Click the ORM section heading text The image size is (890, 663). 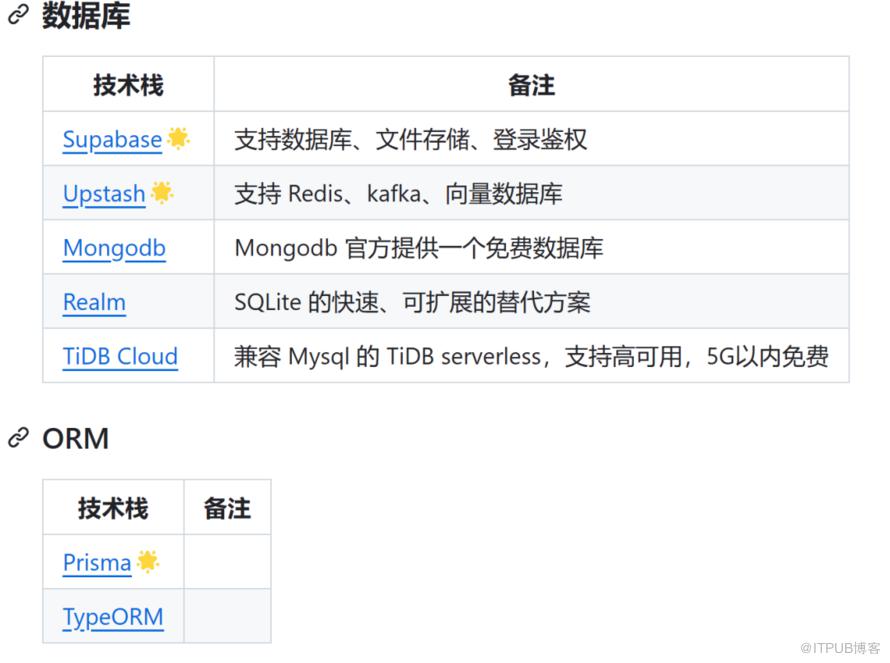click(x=76, y=438)
